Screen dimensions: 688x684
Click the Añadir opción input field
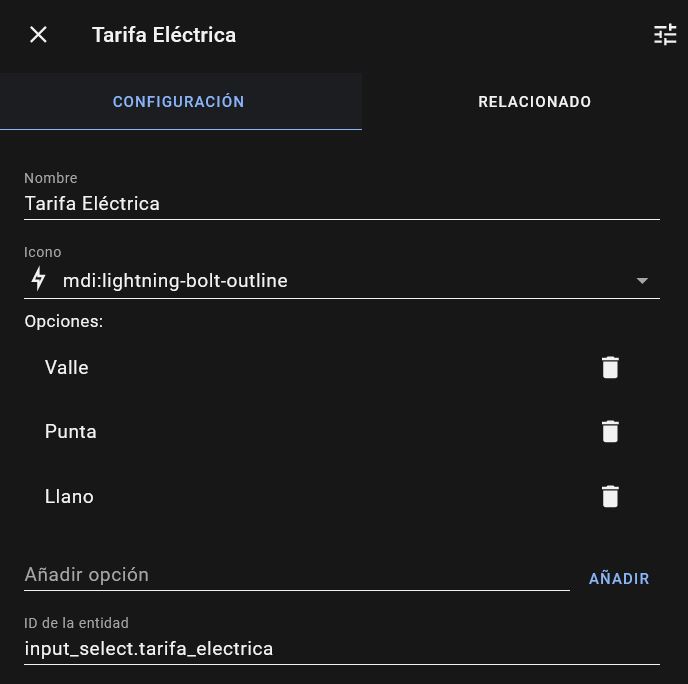(296, 575)
